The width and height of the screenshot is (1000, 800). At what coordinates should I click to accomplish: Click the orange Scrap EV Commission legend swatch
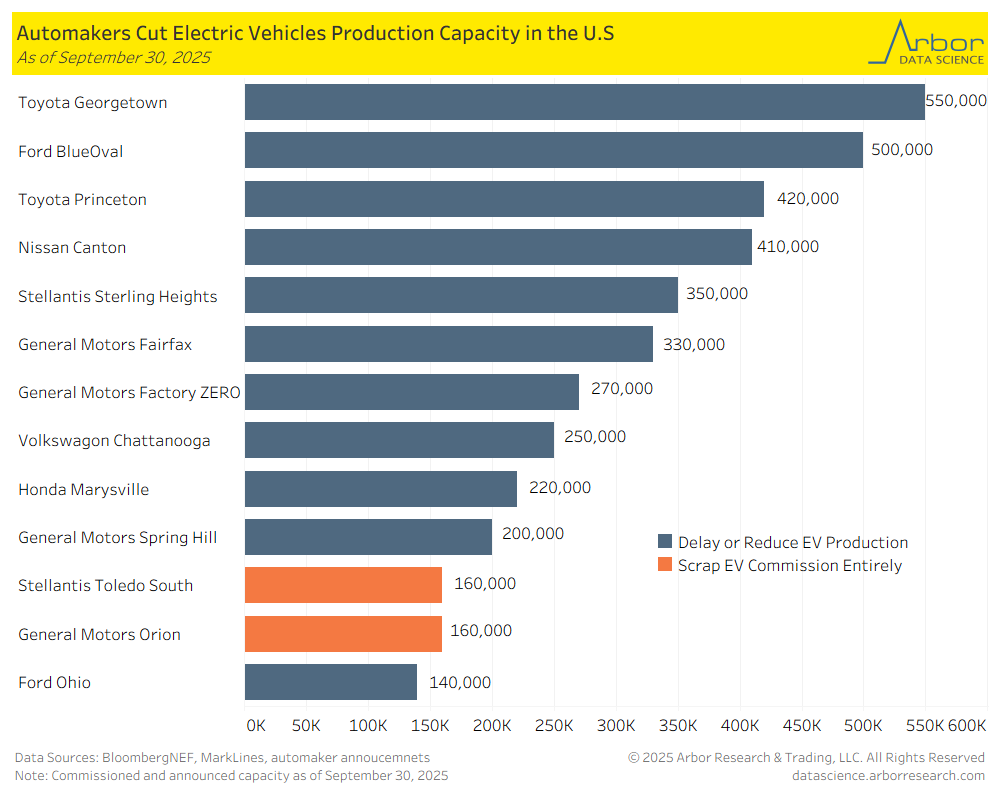665,565
